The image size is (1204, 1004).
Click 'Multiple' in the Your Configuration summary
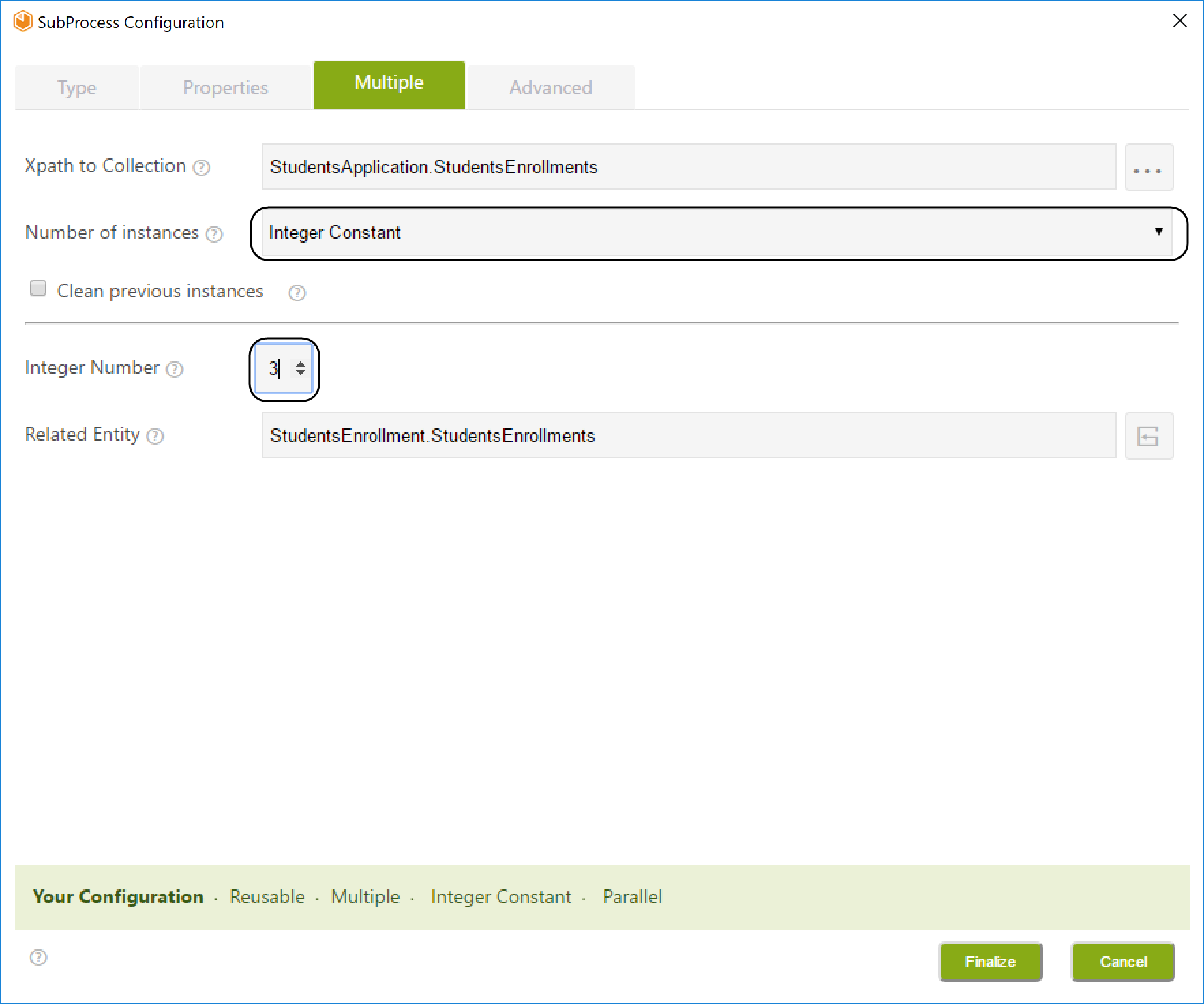click(365, 896)
